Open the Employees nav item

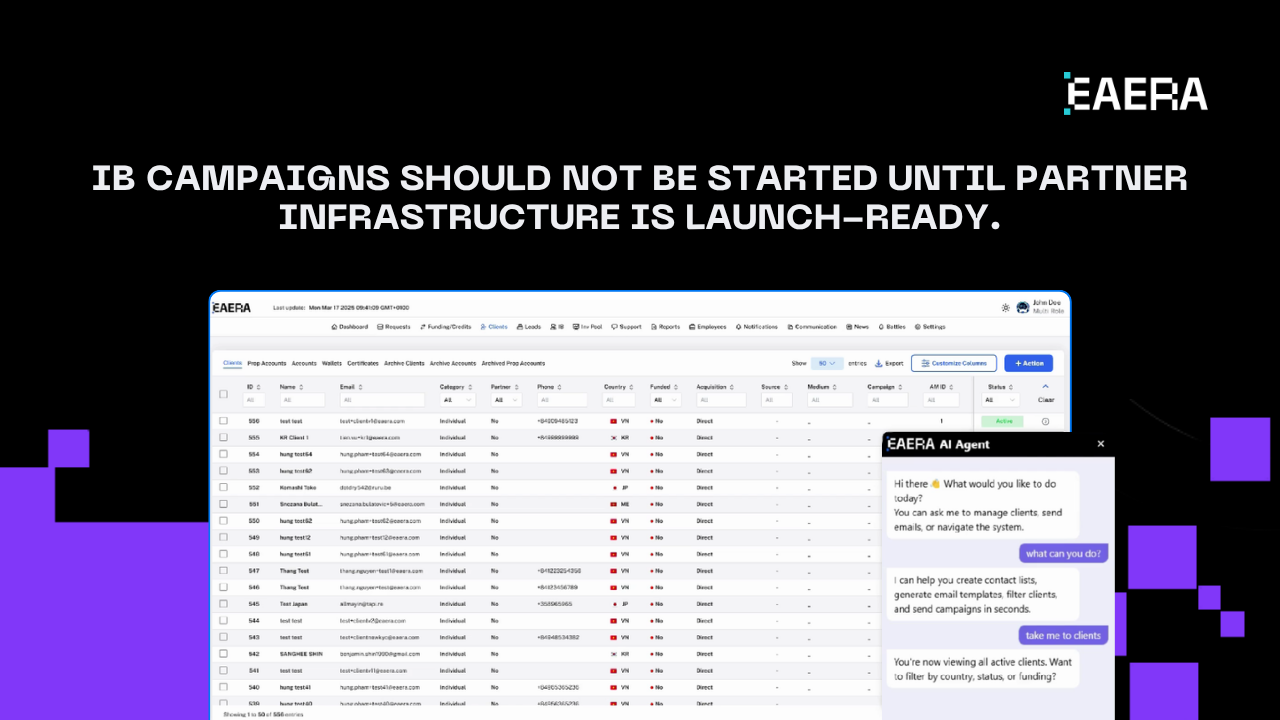click(x=708, y=327)
